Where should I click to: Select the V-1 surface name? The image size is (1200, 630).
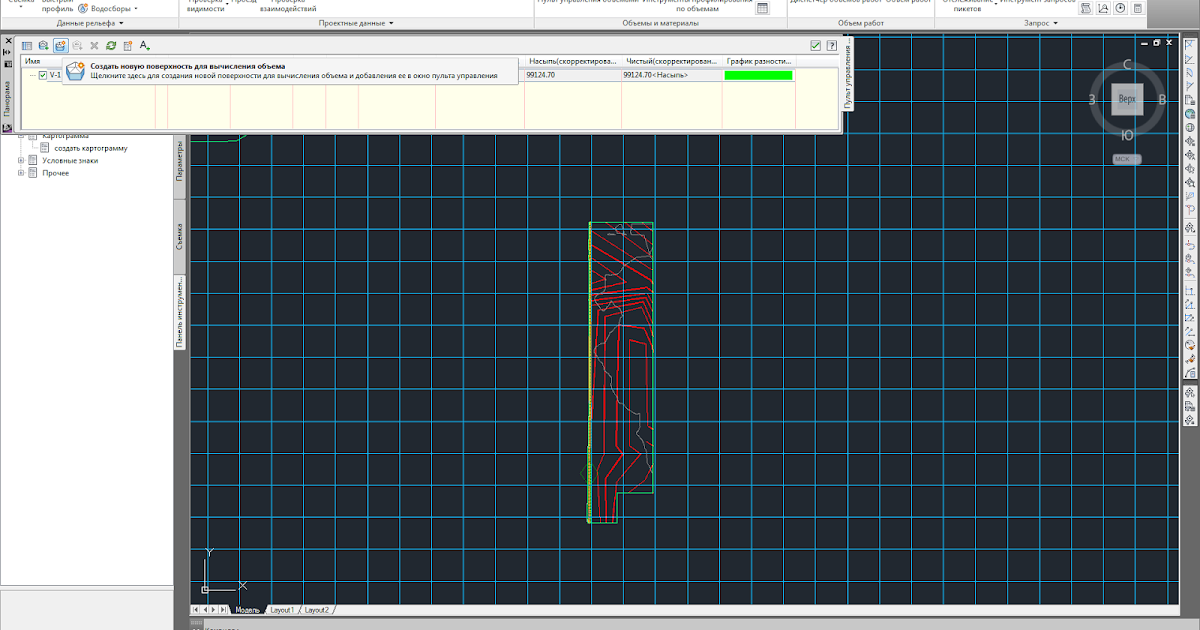click(55, 75)
